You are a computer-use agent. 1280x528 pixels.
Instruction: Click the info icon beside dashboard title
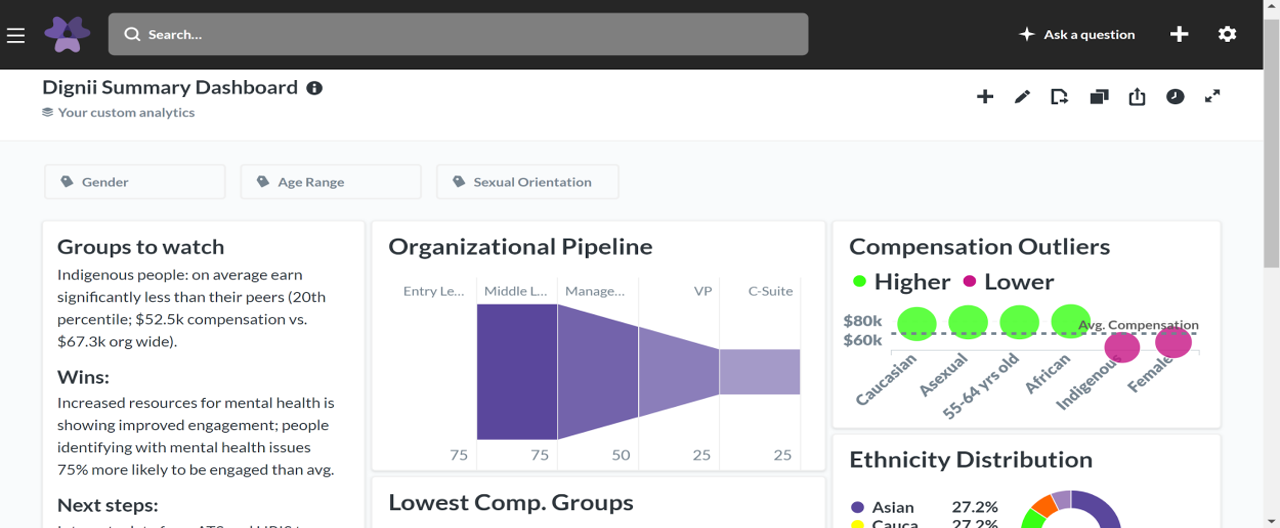314,88
